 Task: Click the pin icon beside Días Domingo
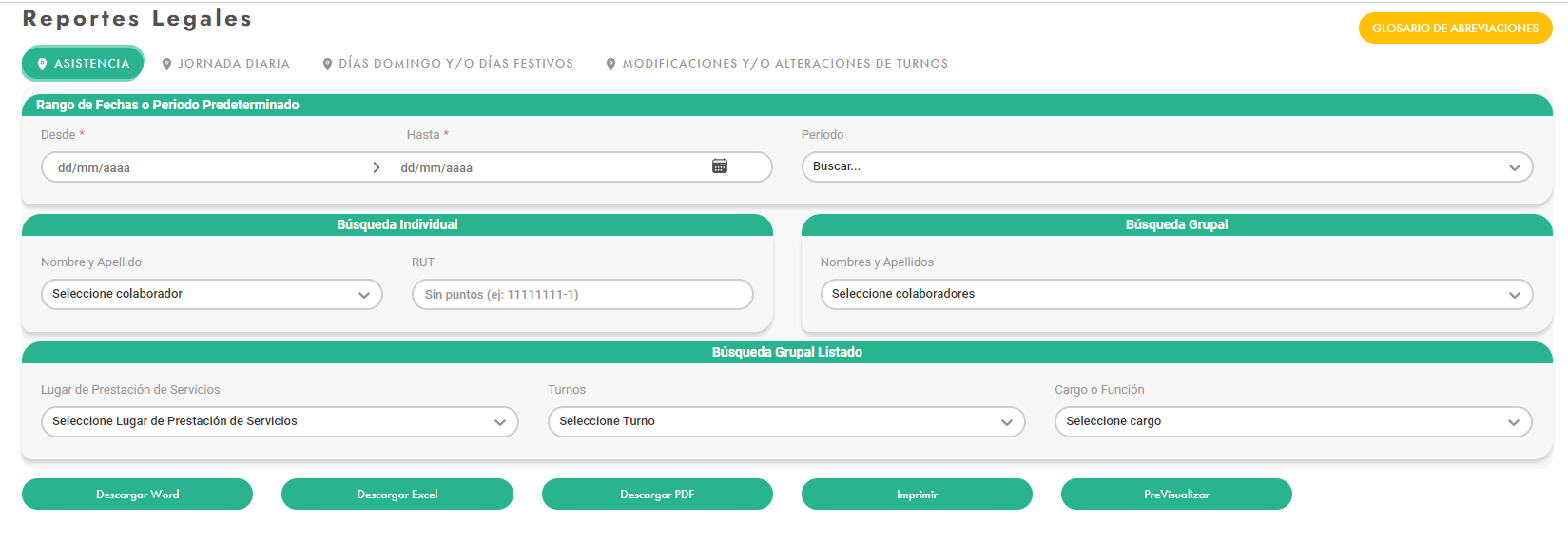pyautogui.click(x=327, y=64)
